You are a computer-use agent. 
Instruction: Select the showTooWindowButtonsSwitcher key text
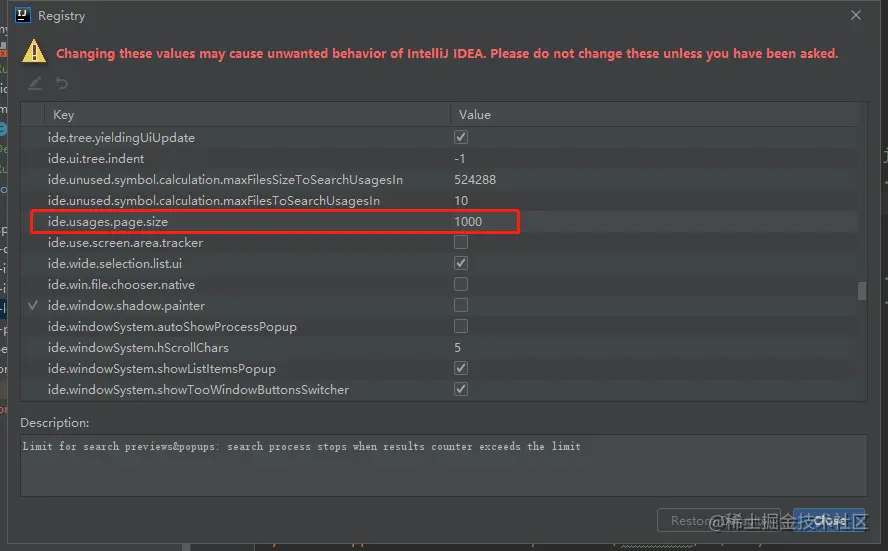[198, 390]
